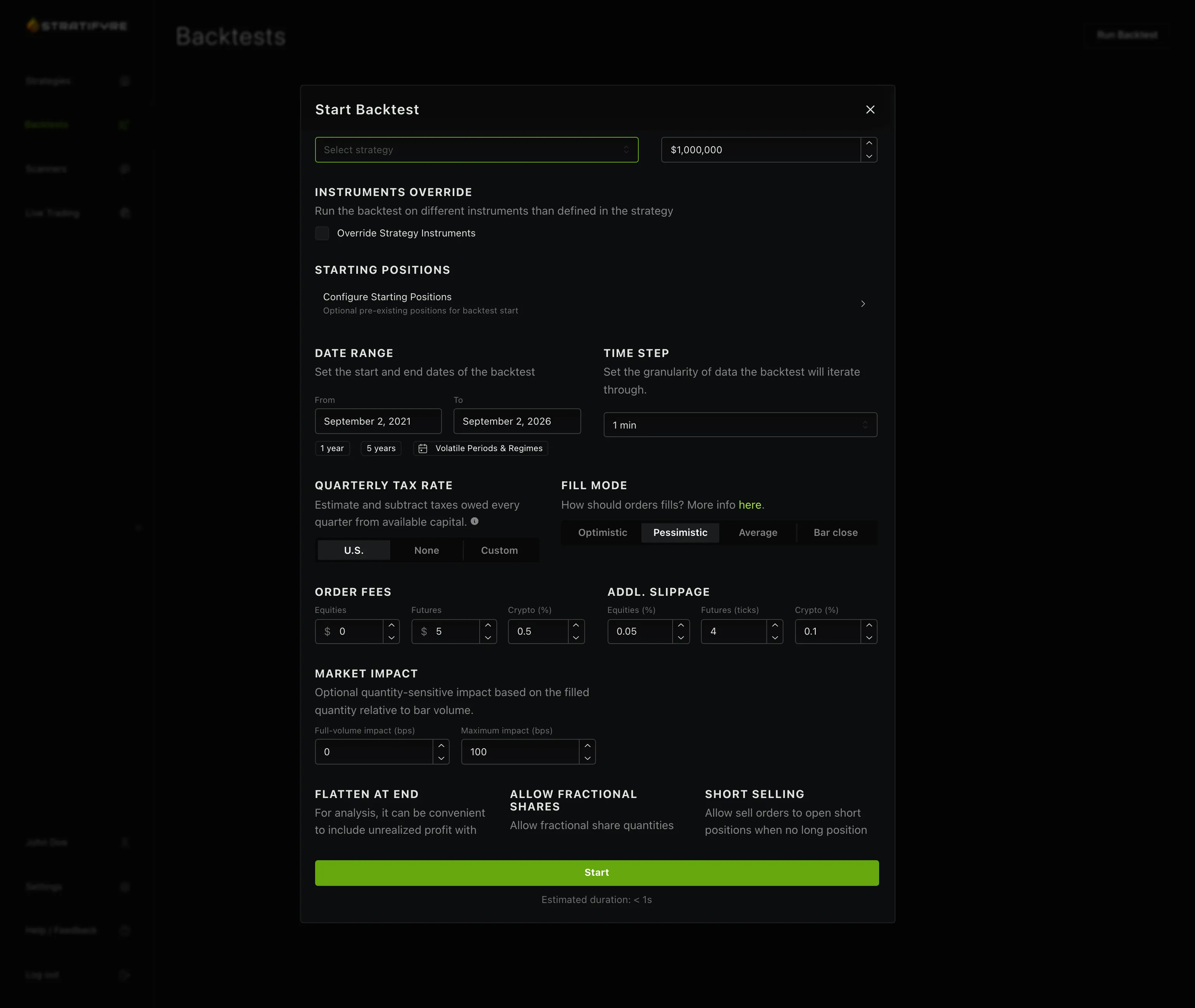
Task: Close the Start Backtest dialog
Action: [870, 110]
